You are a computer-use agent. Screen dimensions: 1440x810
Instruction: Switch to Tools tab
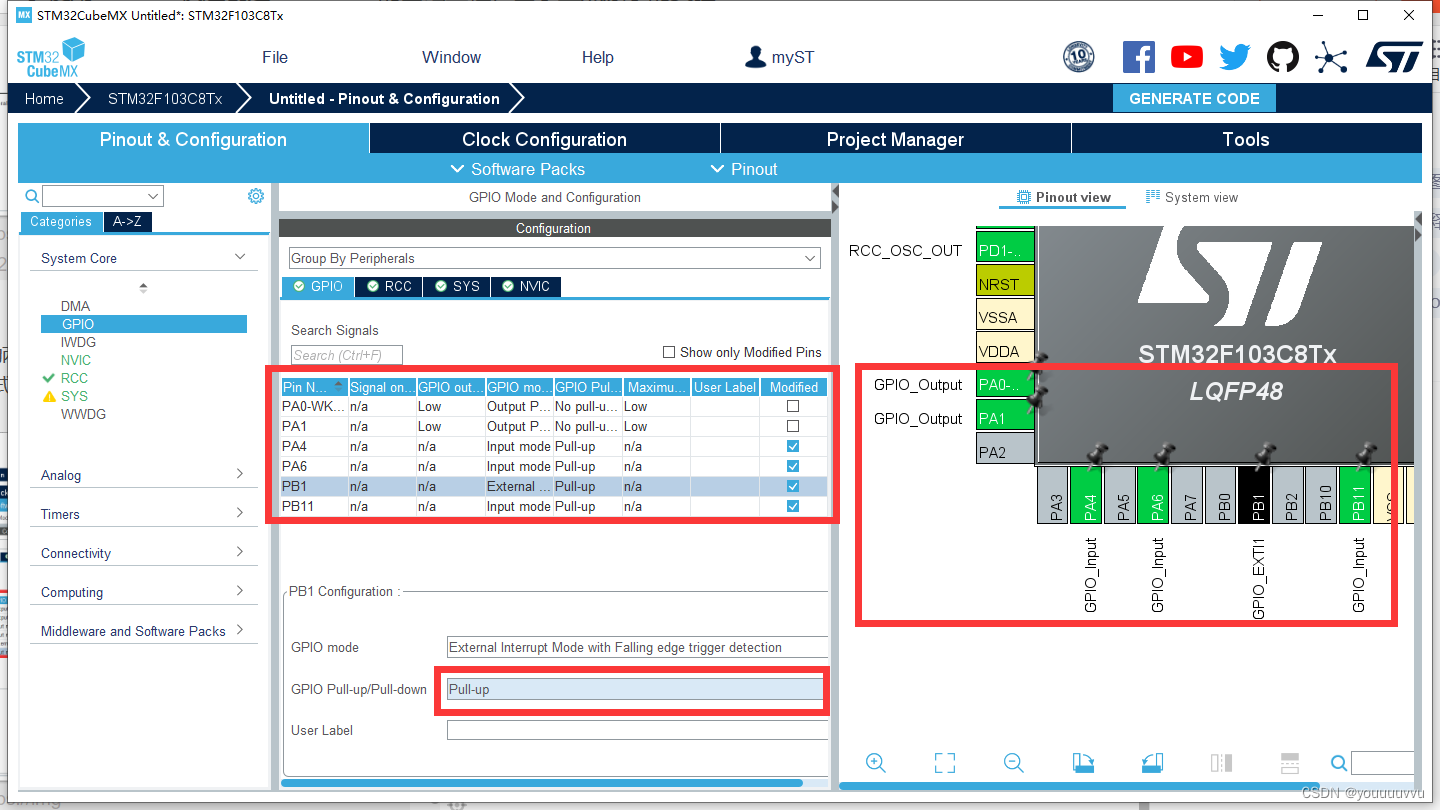[x=1246, y=139]
